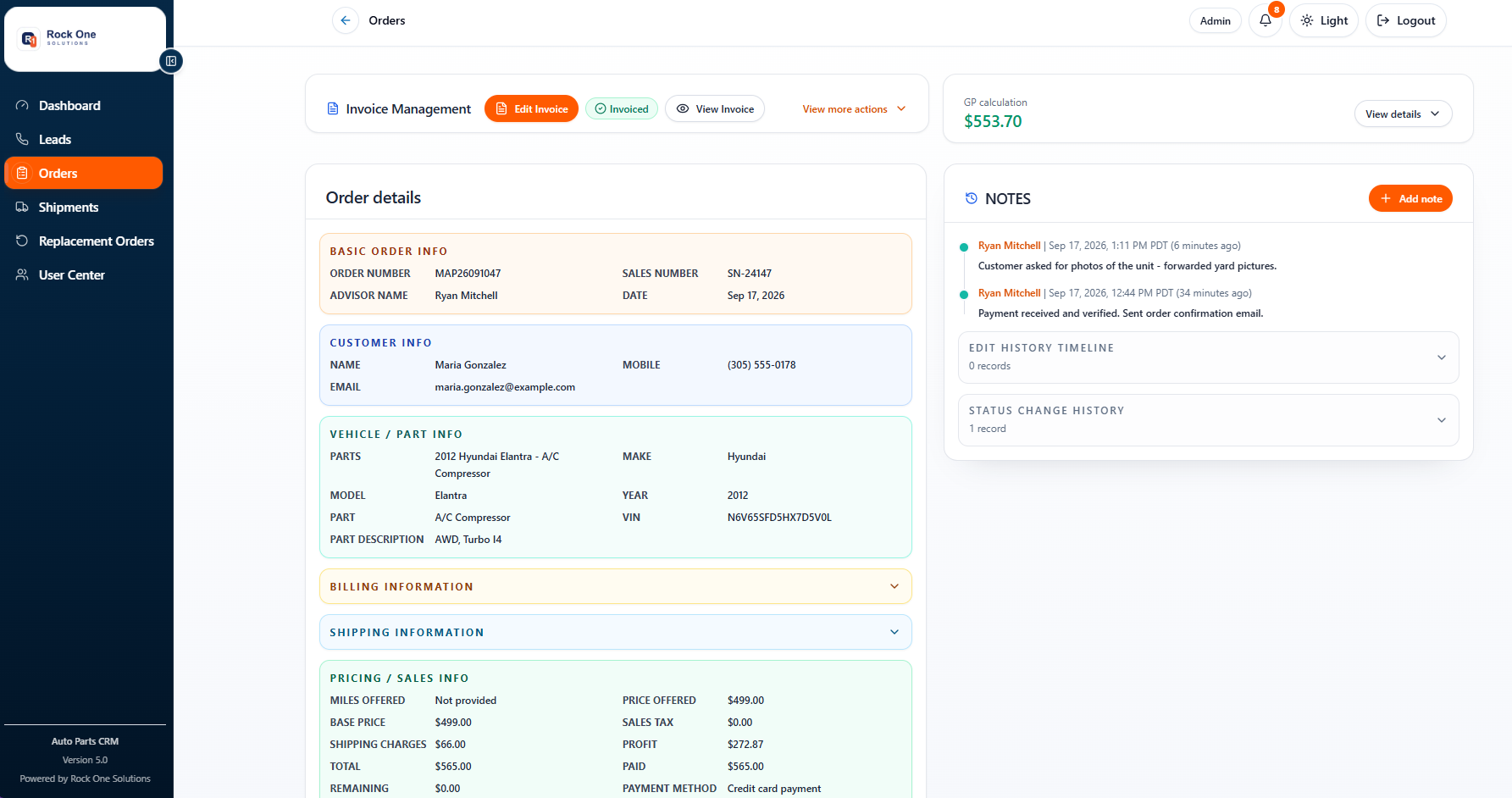Expand the Status Change History

(x=1209, y=420)
